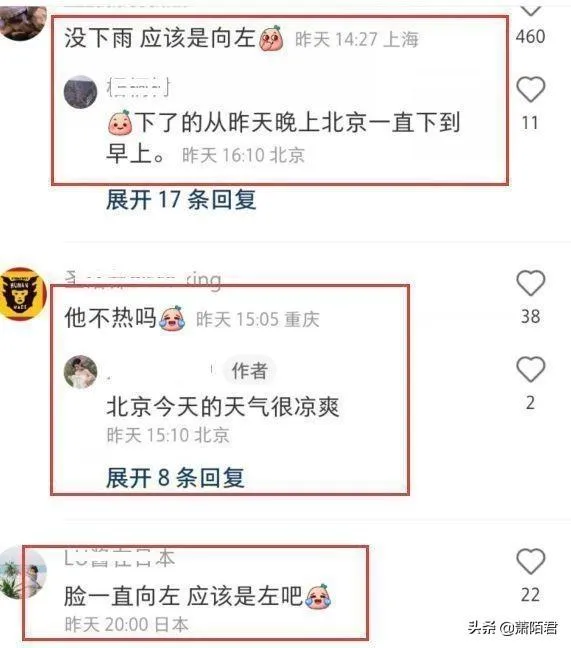Click the partial heart above 460
This screenshot has width=571, height=648.
pyautogui.click(x=531, y=10)
